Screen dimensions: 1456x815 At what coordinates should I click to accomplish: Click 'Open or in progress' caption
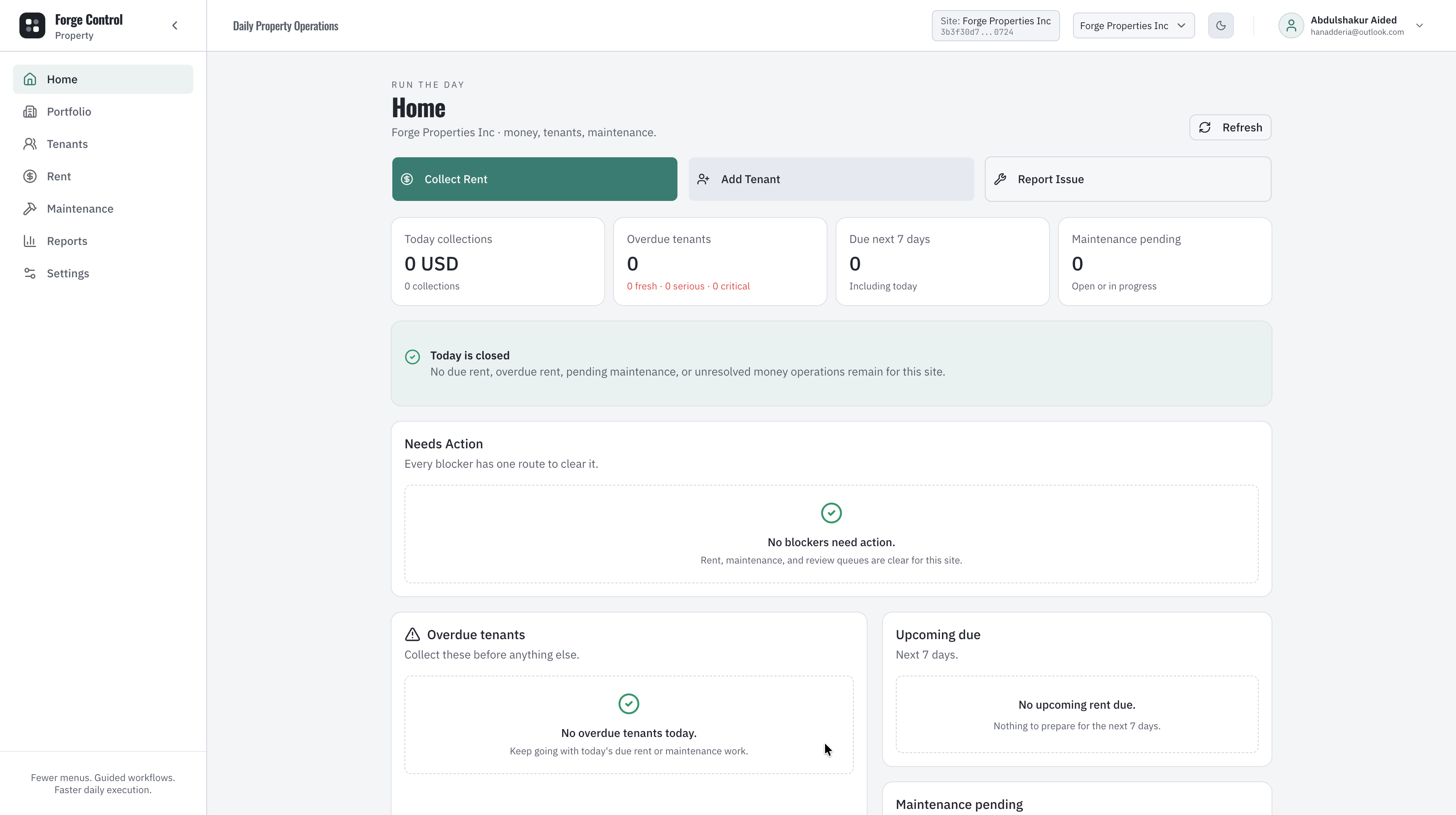[x=1113, y=286]
